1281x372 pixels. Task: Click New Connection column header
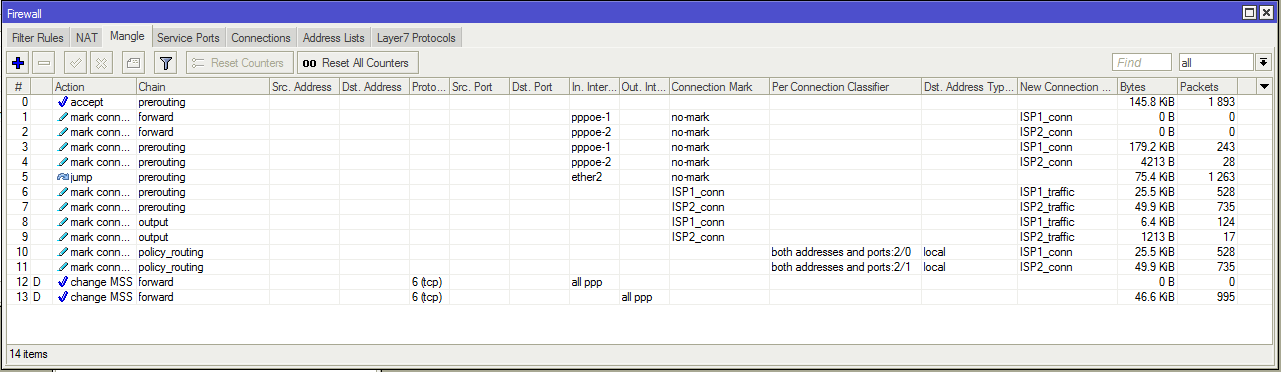tap(1067, 87)
